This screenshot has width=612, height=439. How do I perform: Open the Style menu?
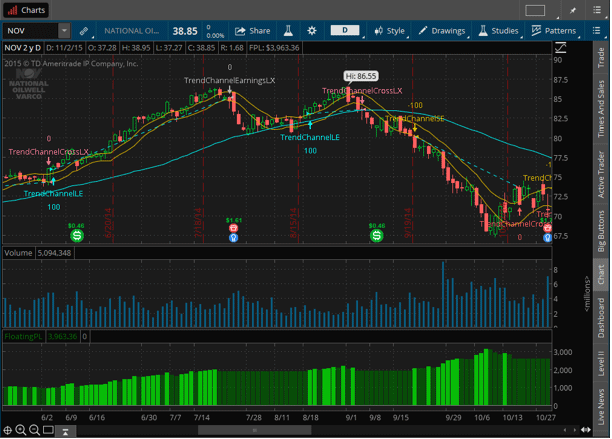coord(390,31)
